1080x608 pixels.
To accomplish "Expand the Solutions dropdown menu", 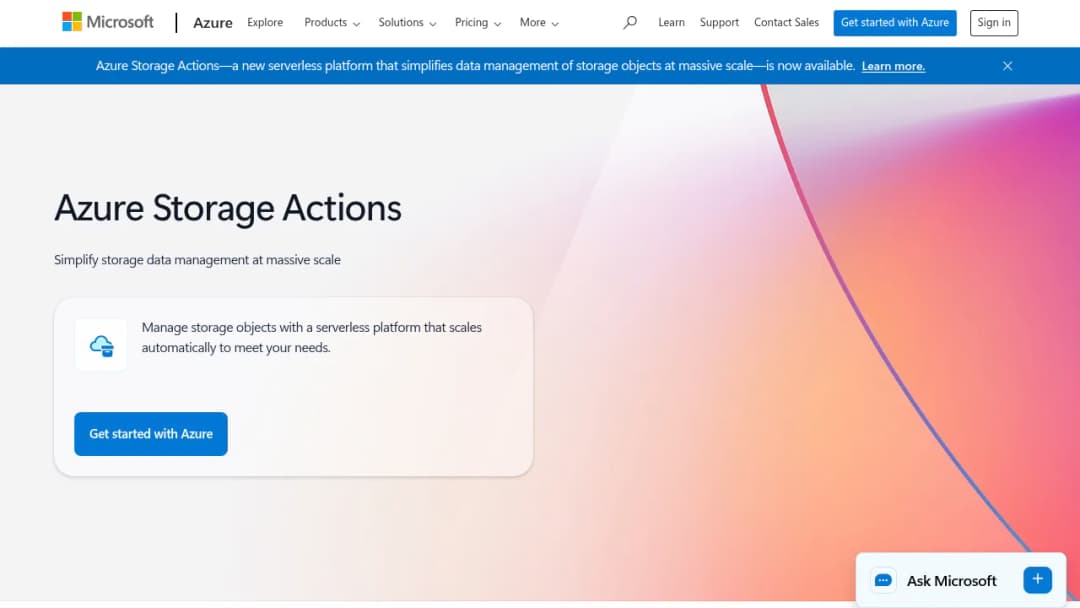I will [407, 23].
